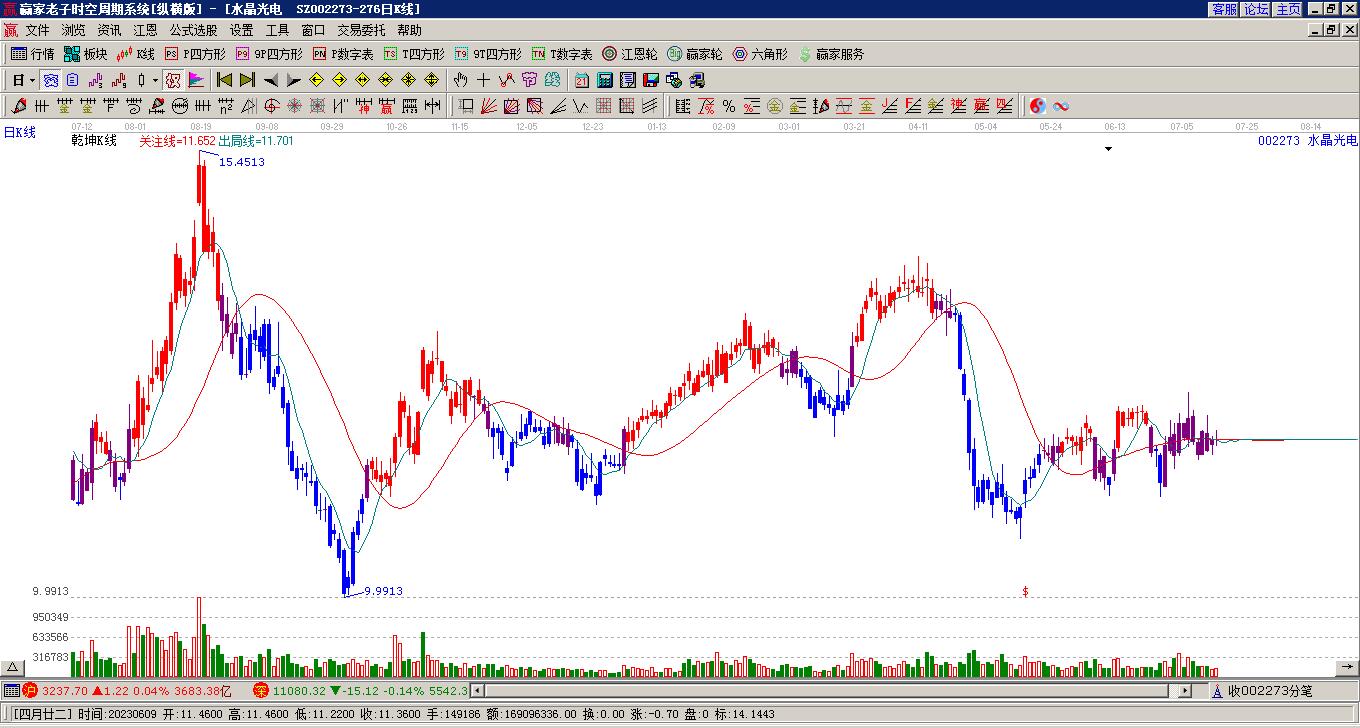Open the 帮助 menu
The width and height of the screenshot is (1360, 728).
coord(410,31)
